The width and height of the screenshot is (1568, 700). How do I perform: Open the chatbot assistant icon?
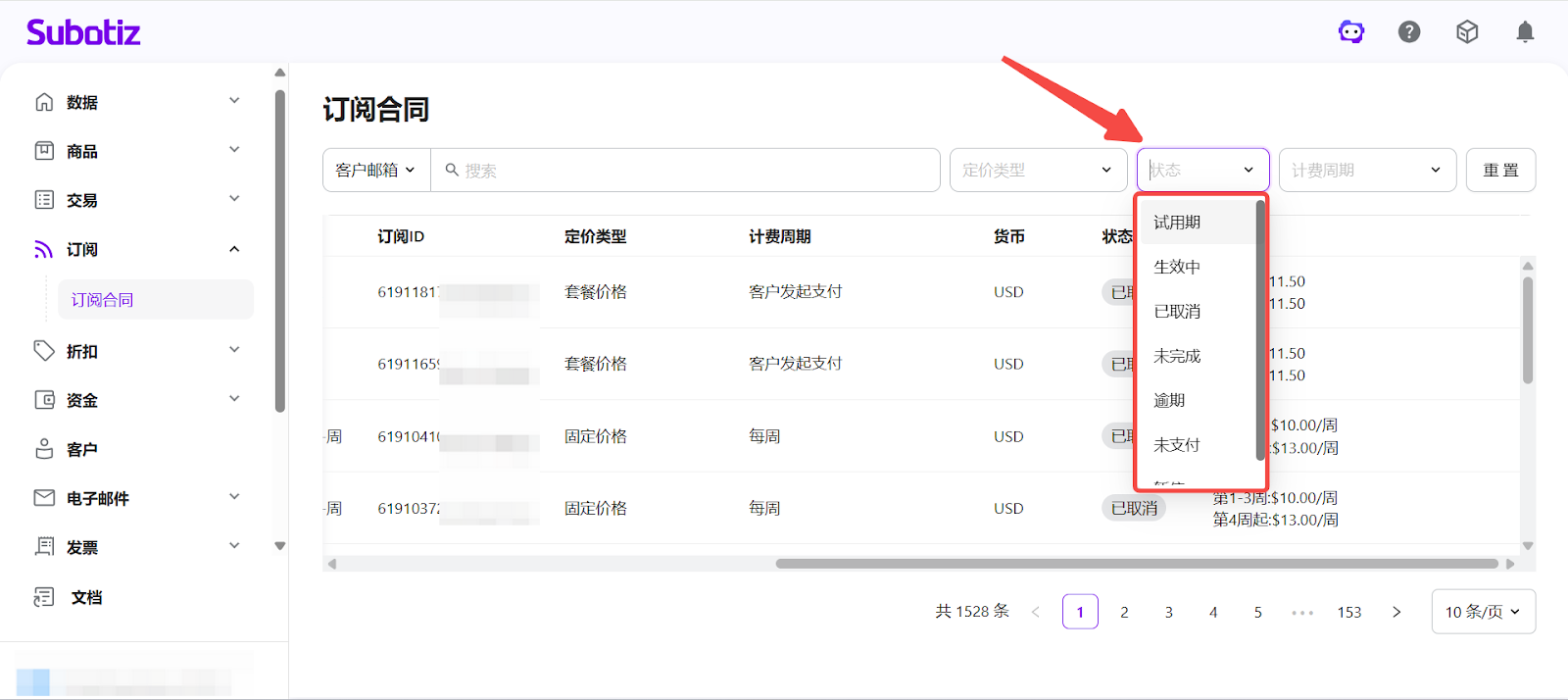click(1351, 32)
